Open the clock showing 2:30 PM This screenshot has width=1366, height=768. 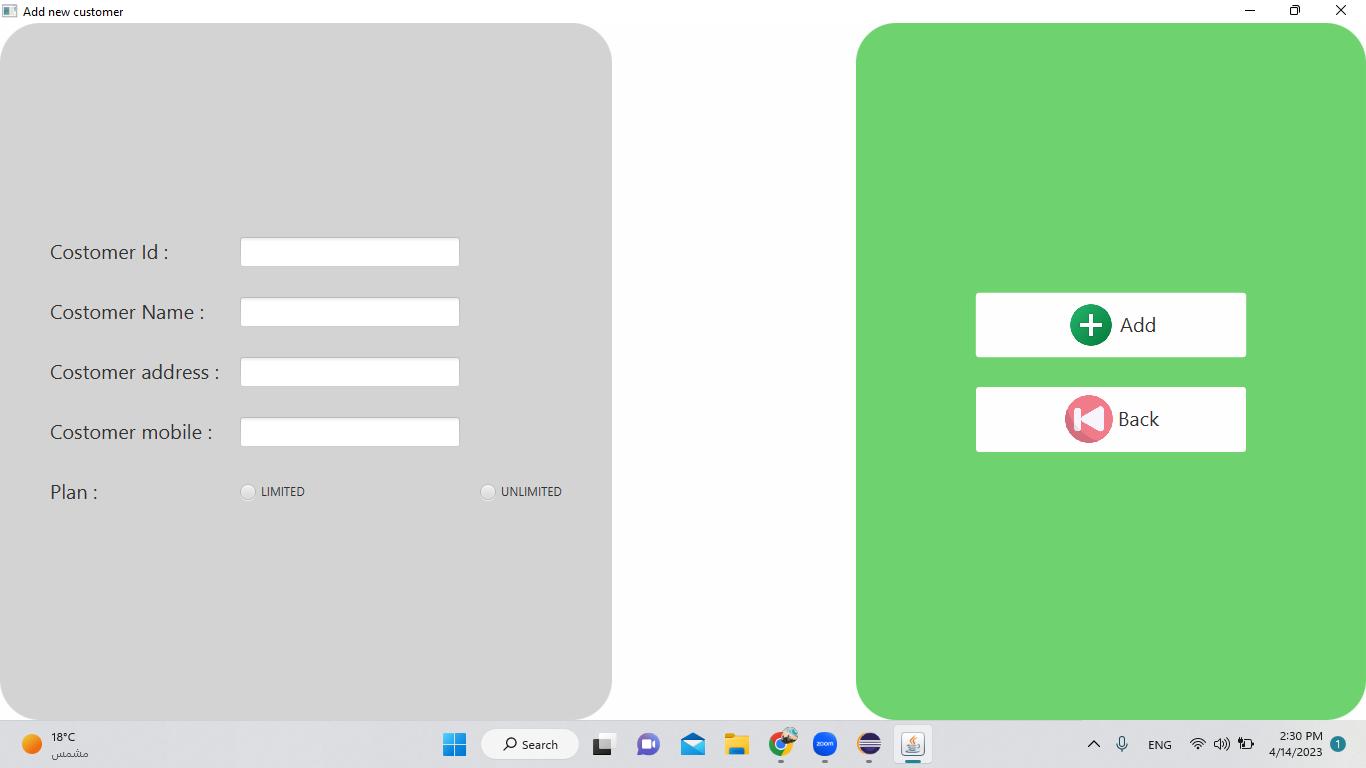pyautogui.click(x=1296, y=744)
